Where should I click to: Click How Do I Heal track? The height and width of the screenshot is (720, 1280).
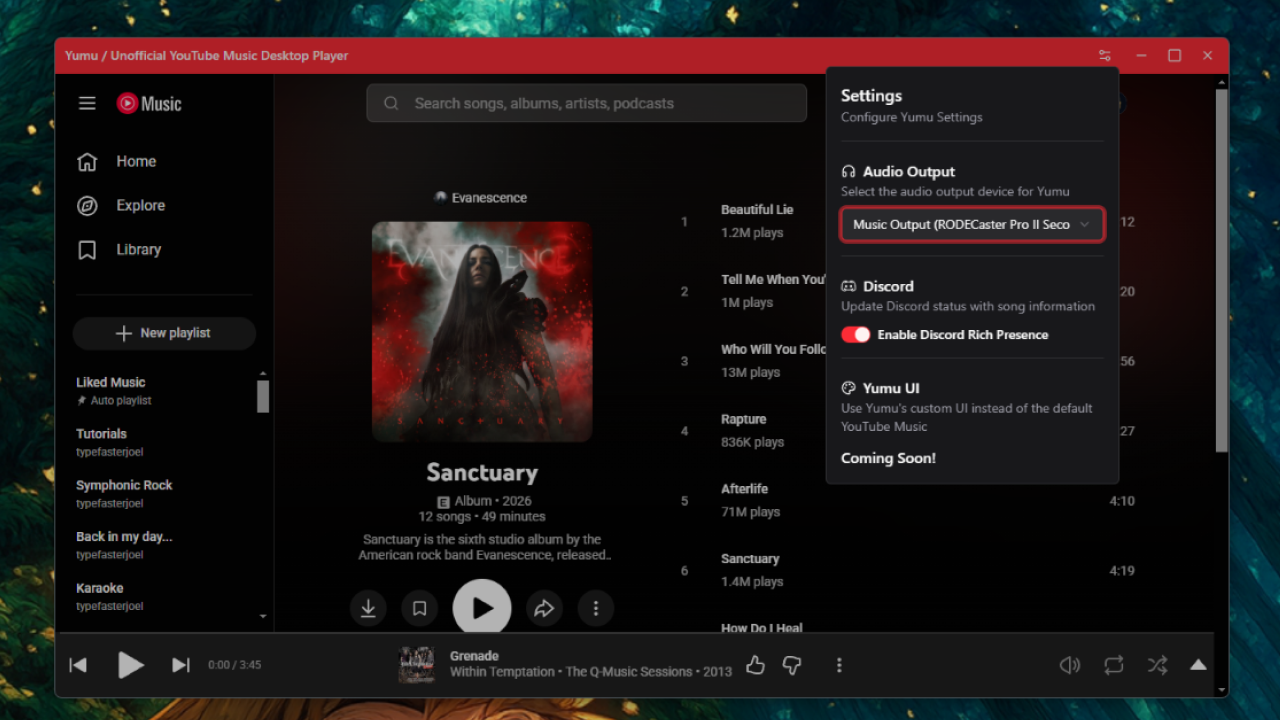[x=762, y=627]
